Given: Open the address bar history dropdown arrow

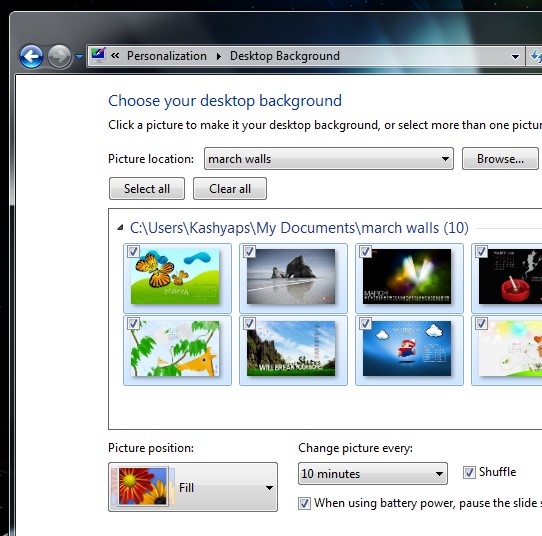Looking at the screenshot, I should pyautogui.click(x=515, y=56).
